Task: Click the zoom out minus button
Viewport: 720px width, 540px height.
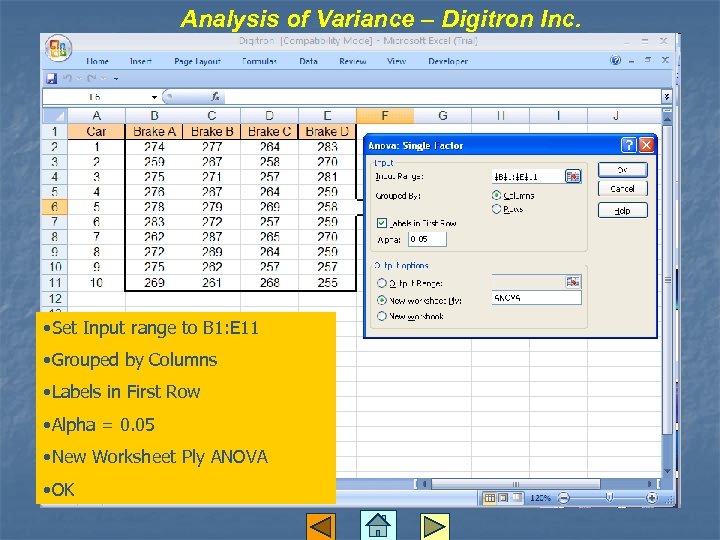Action: 564,498
